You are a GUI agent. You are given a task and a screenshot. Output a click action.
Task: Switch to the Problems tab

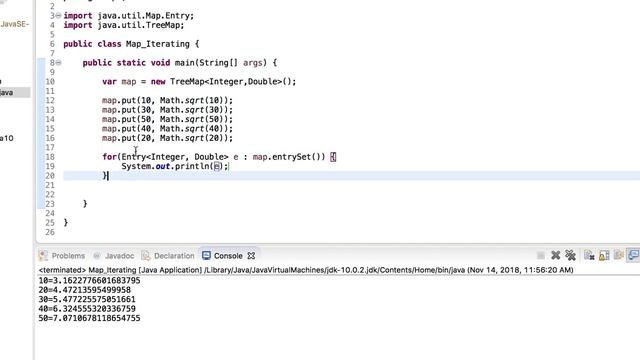point(68,256)
